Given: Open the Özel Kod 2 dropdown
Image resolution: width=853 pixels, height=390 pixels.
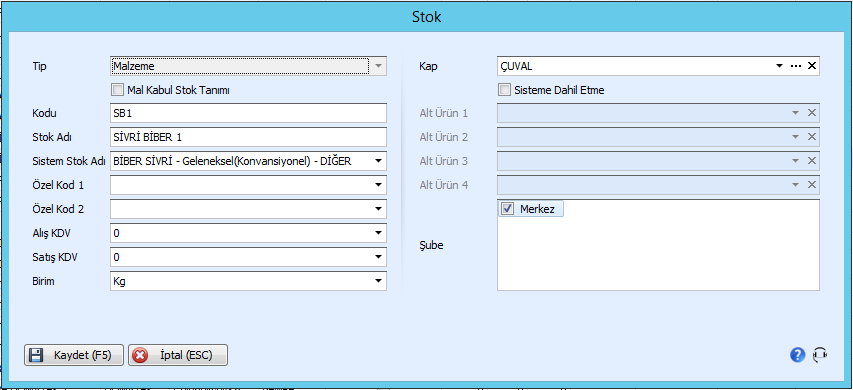Looking at the screenshot, I should 379,209.
